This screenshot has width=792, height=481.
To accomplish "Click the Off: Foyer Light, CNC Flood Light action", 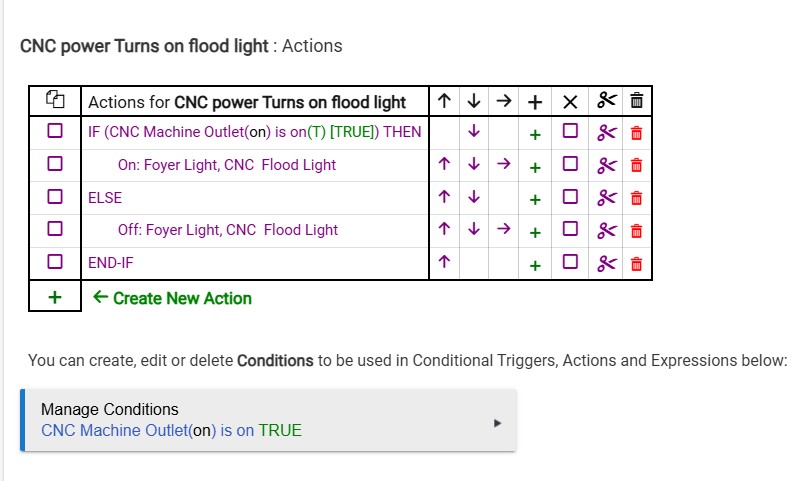I will pos(228,230).
